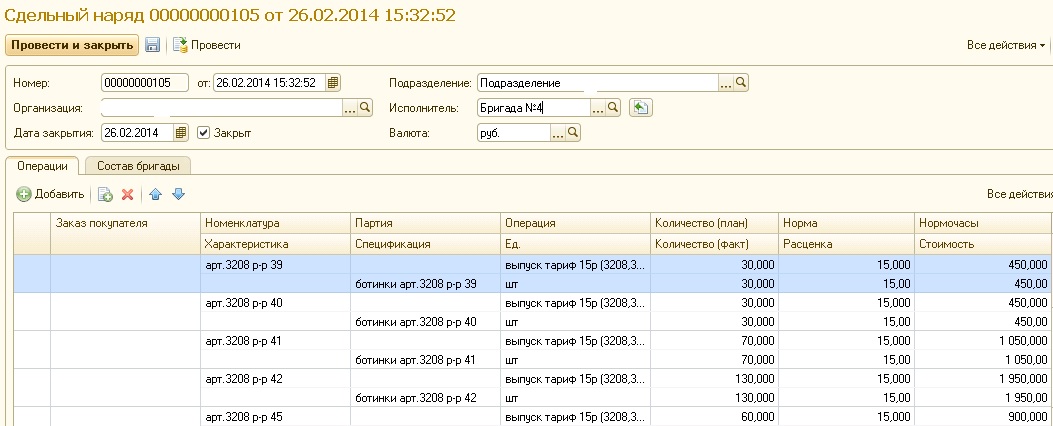
Task: Open calendar picker next to document date
Action: (x=333, y=82)
